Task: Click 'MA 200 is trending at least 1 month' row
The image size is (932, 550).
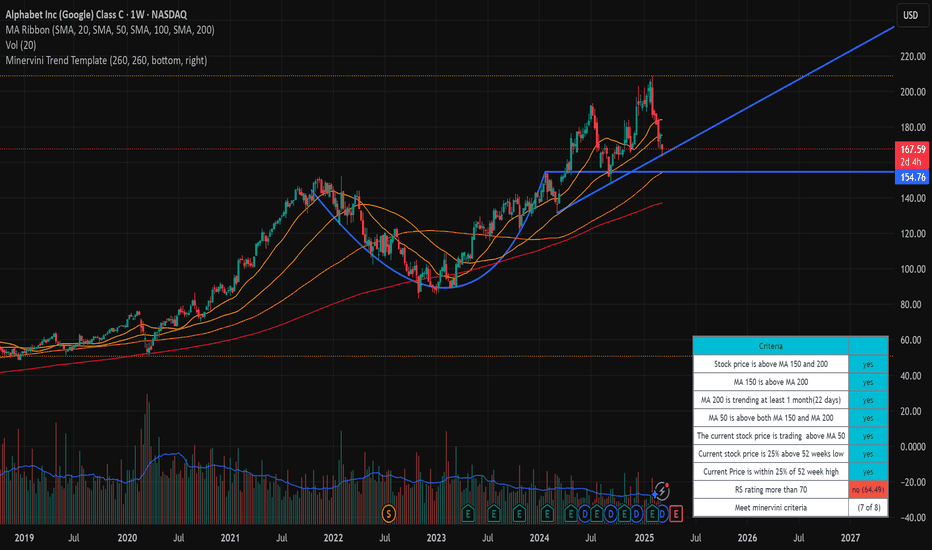Action: point(770,400)
